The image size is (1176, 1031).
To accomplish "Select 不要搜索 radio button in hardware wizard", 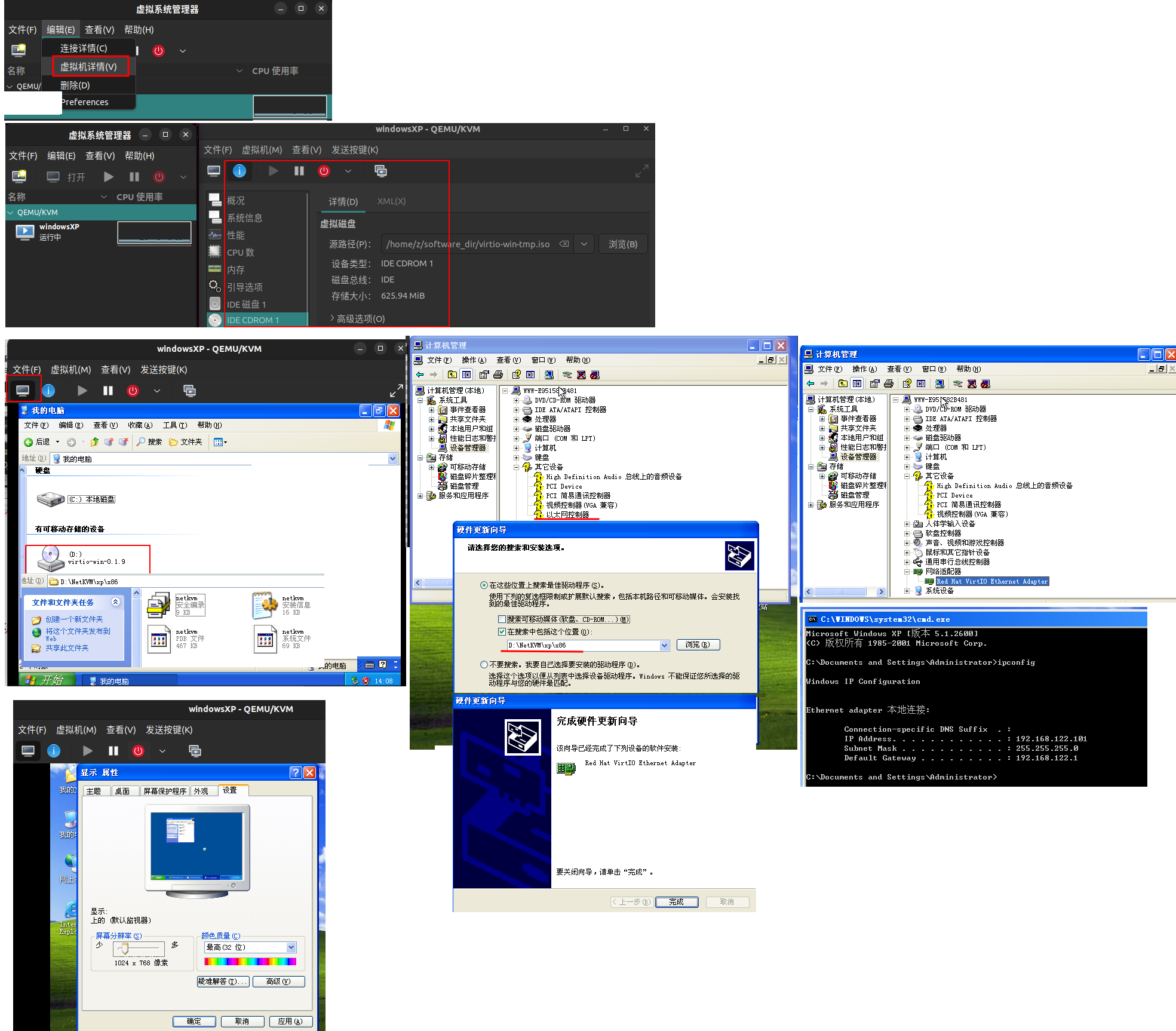I will point(484,665).
